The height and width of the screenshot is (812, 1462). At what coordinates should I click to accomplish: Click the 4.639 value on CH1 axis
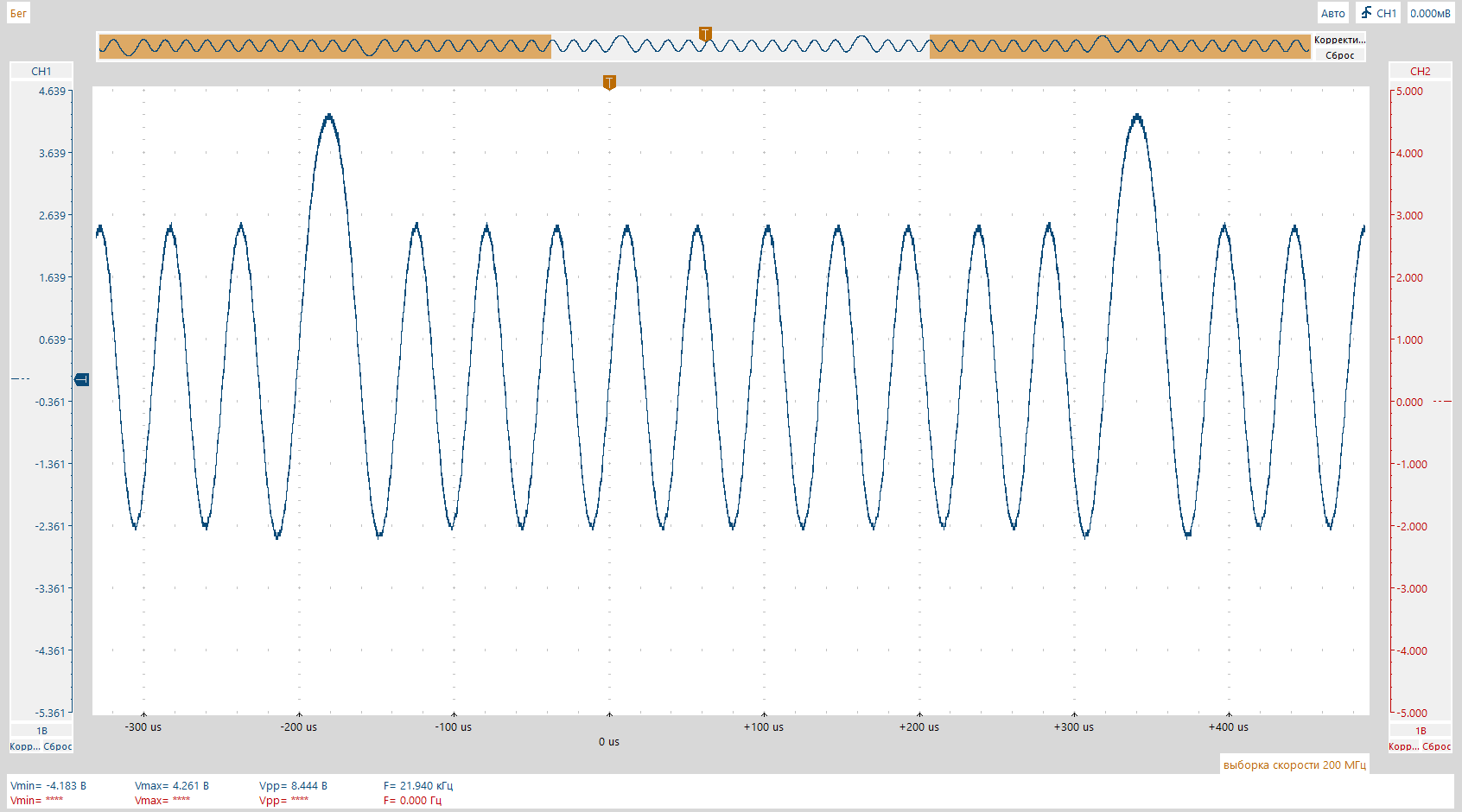coord(52,91)
